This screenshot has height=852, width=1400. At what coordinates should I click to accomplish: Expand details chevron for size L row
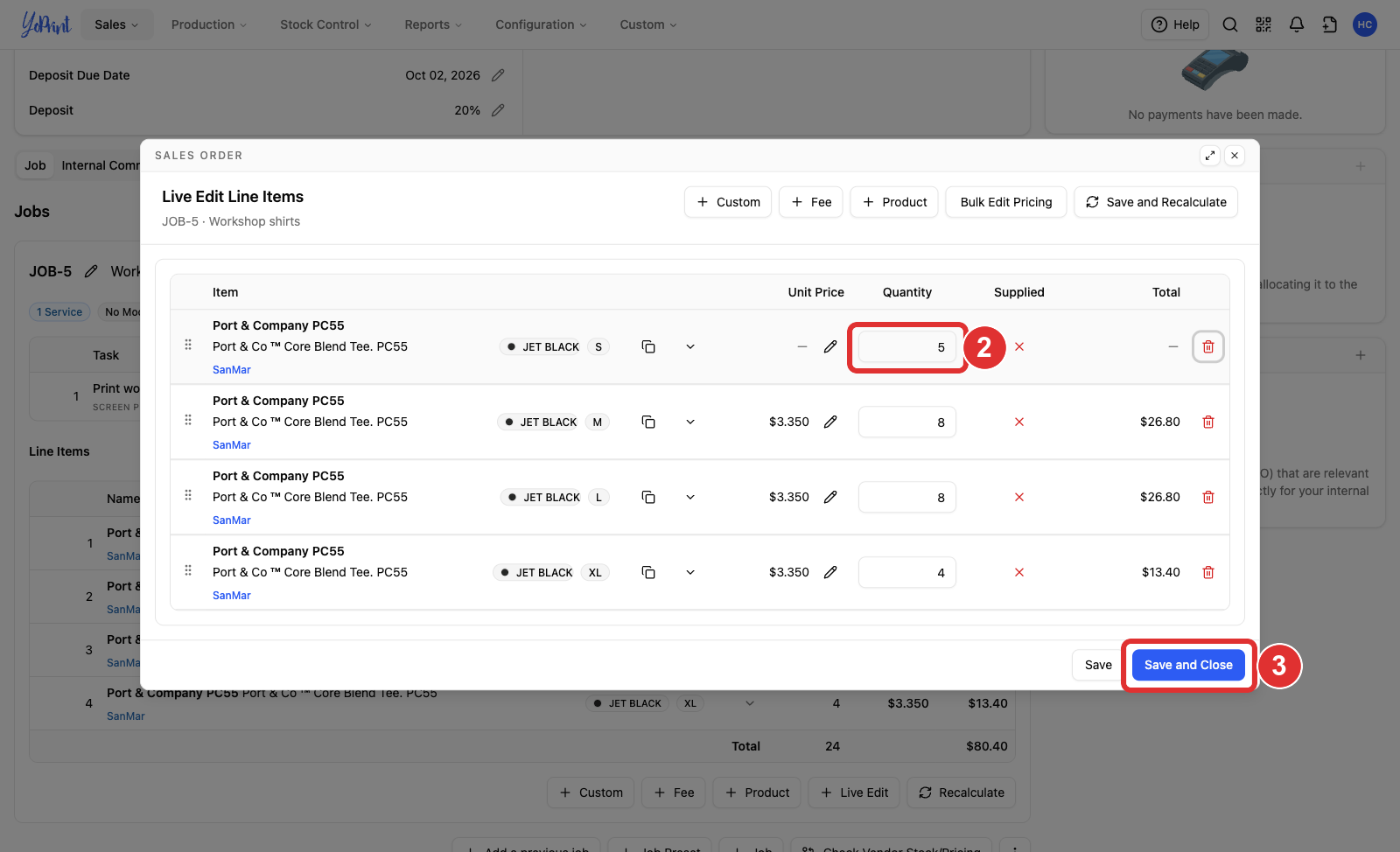coord(690,498)
